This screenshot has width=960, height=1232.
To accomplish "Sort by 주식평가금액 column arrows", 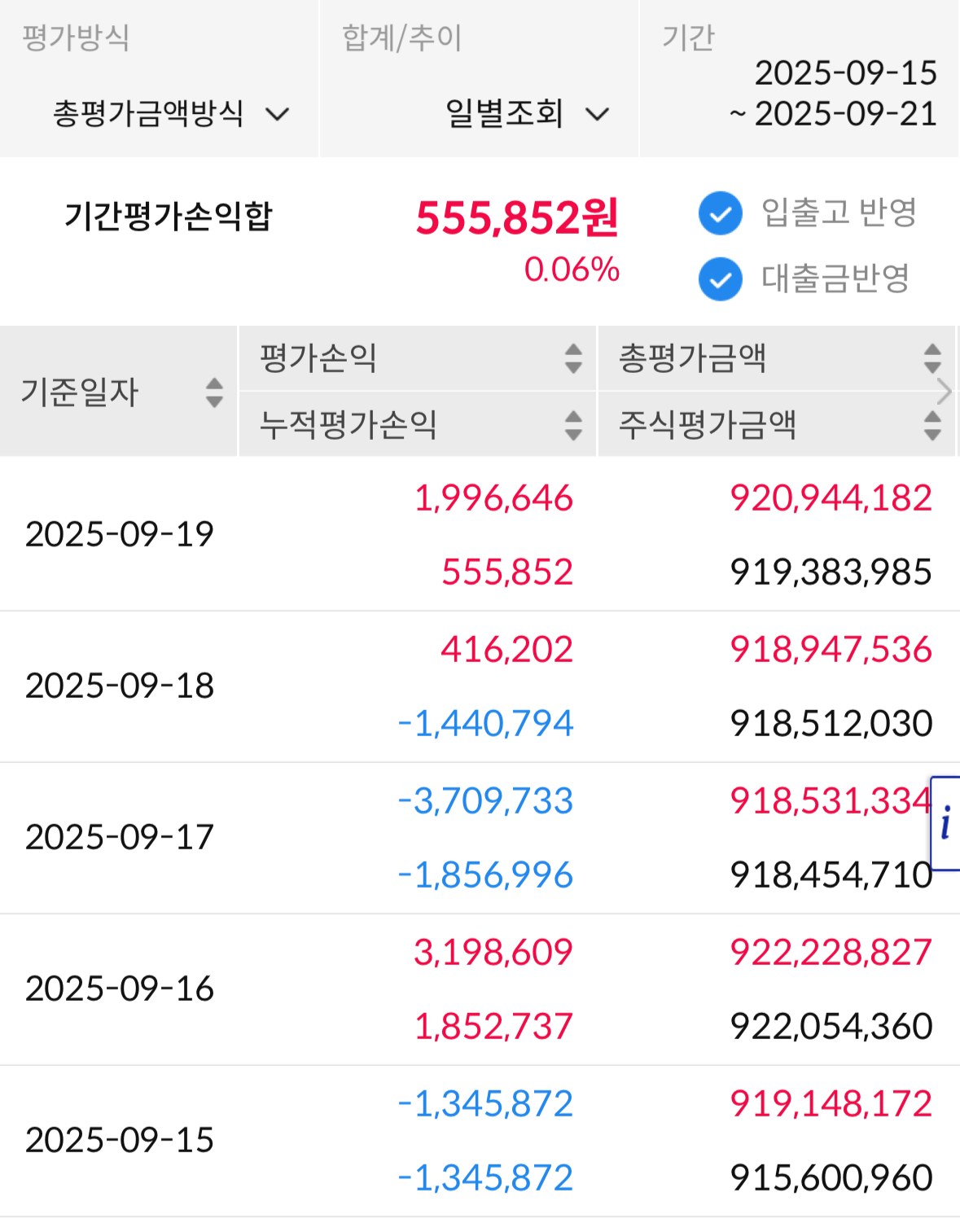I will pyautogui.click(x=932, y=425).
